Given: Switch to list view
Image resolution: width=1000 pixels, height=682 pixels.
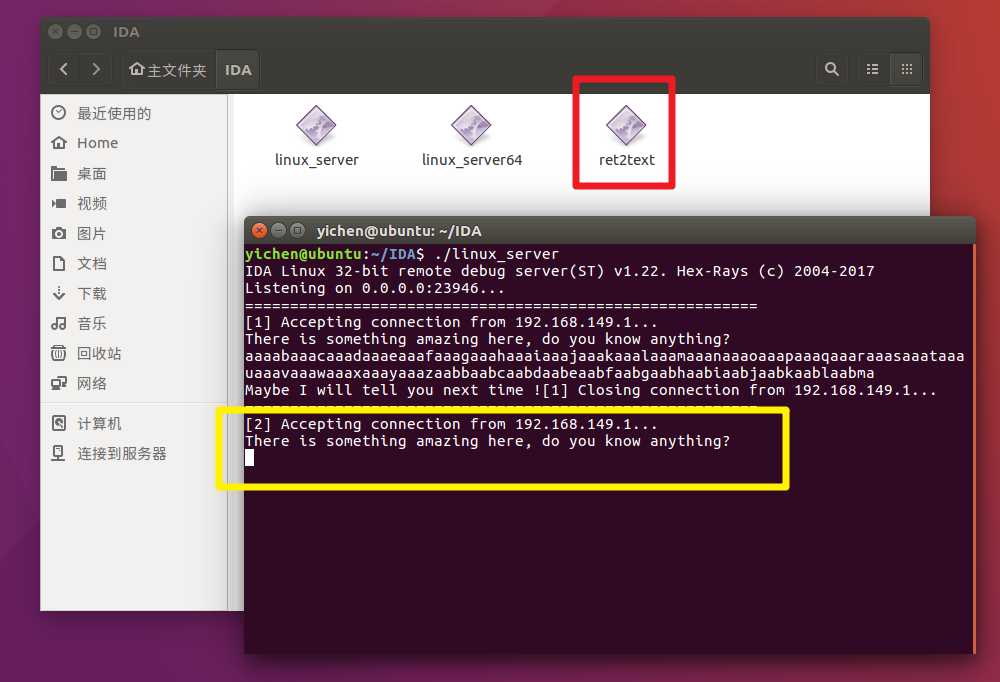Looking at the screenshot, I should [872, 69].
